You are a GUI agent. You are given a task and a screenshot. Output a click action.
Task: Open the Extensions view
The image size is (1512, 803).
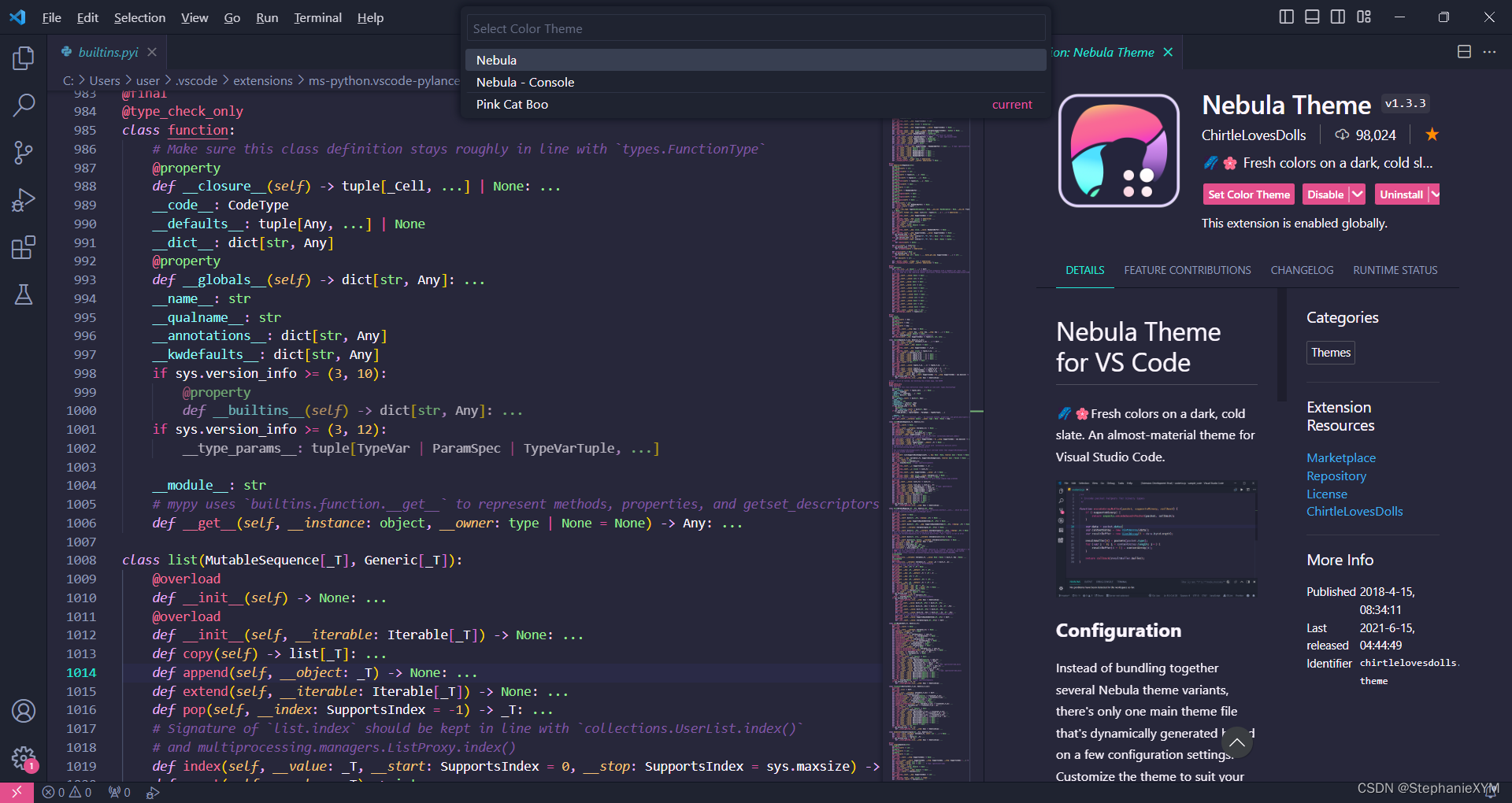pyautogui.click(x=24, y=247)
